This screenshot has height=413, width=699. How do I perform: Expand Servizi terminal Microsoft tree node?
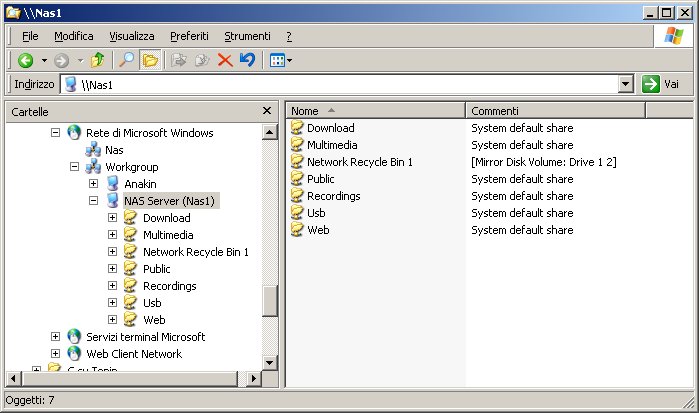point(56,337)
